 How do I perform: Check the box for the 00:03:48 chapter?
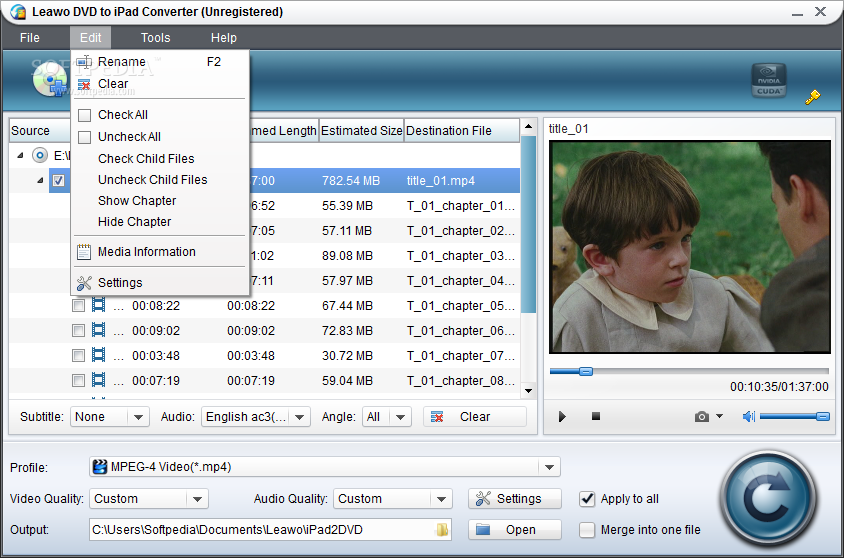[x=79, y=356]
